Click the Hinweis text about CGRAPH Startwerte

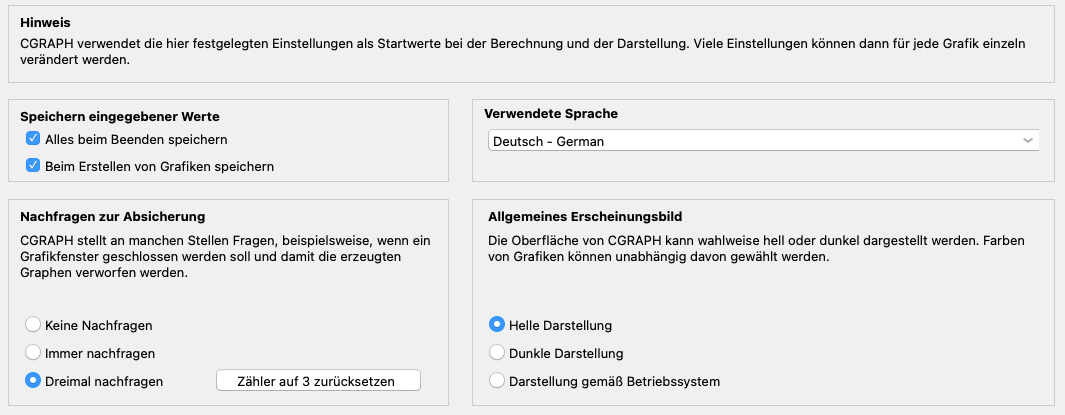[x=350, y=44]
